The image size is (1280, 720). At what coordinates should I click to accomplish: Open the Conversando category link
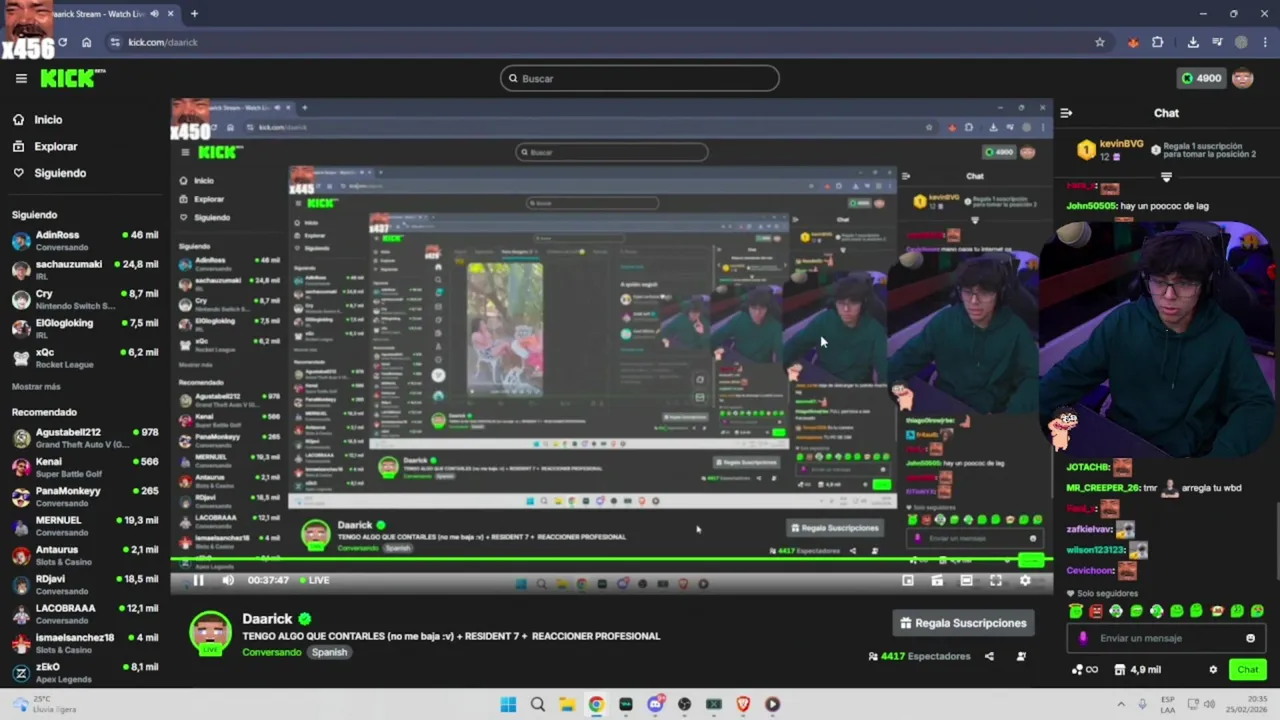coord(271,652)
